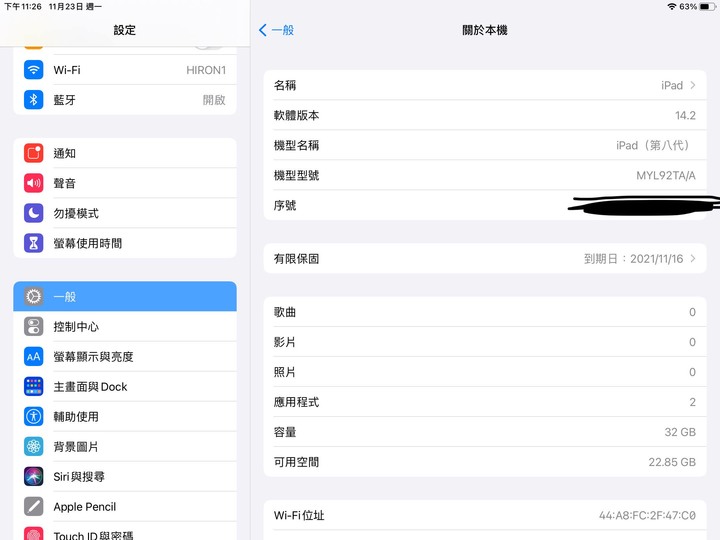Image resolution: width=720 pixels, height=540 pixels.
Task: Open 主畫面與 Dock settings row
Action: 125,386
